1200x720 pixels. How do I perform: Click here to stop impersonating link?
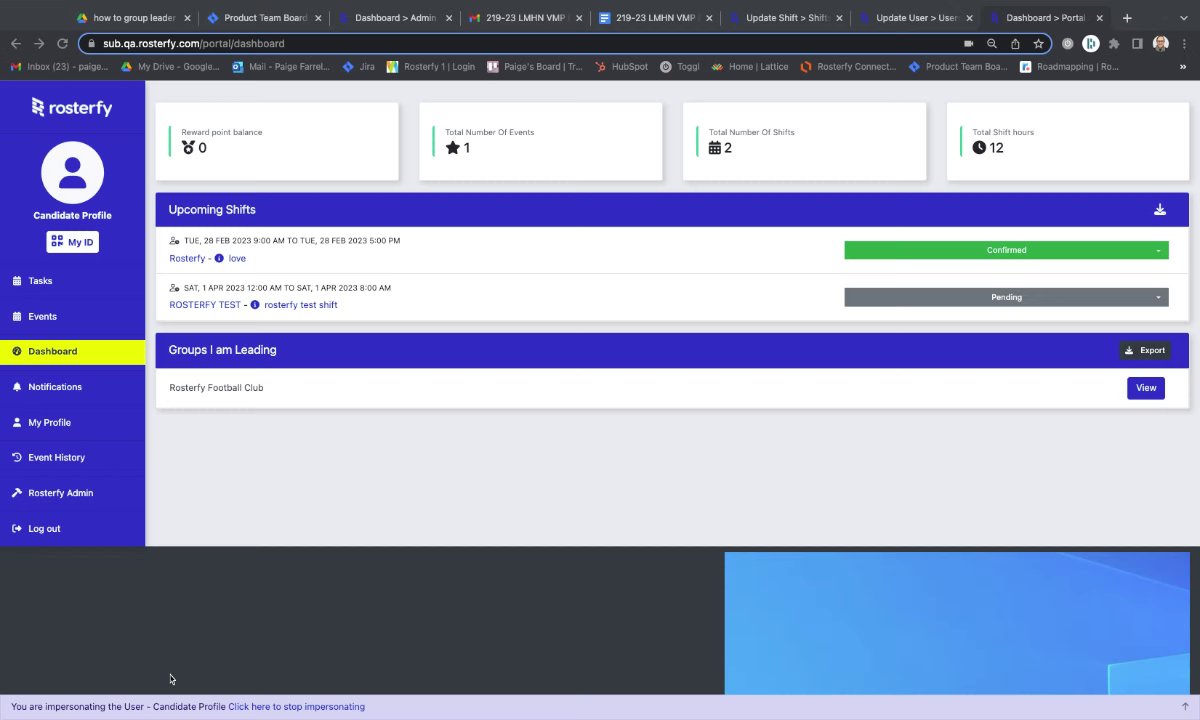296,707
